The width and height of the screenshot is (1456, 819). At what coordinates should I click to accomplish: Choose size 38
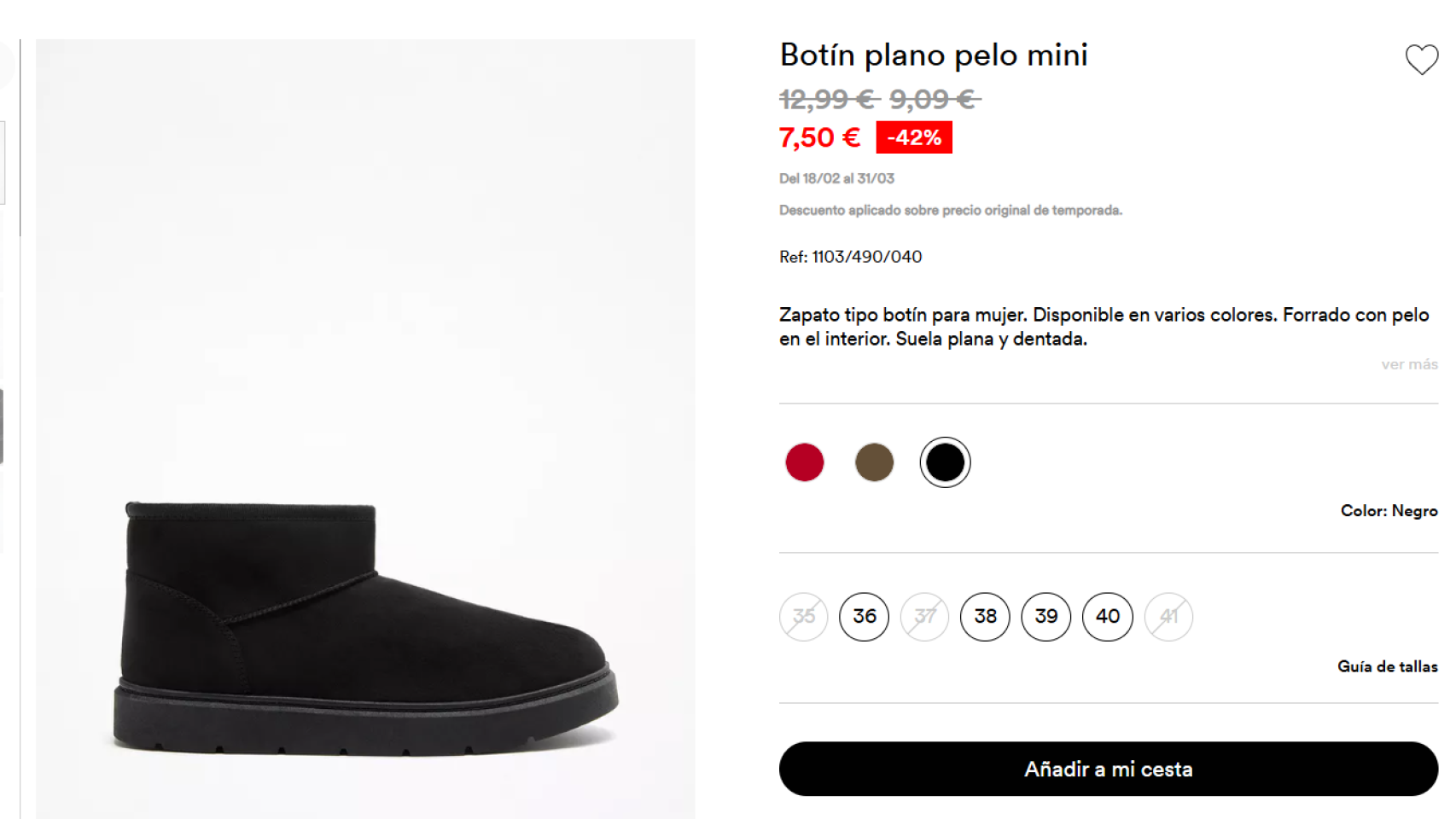tap(985, 616)
